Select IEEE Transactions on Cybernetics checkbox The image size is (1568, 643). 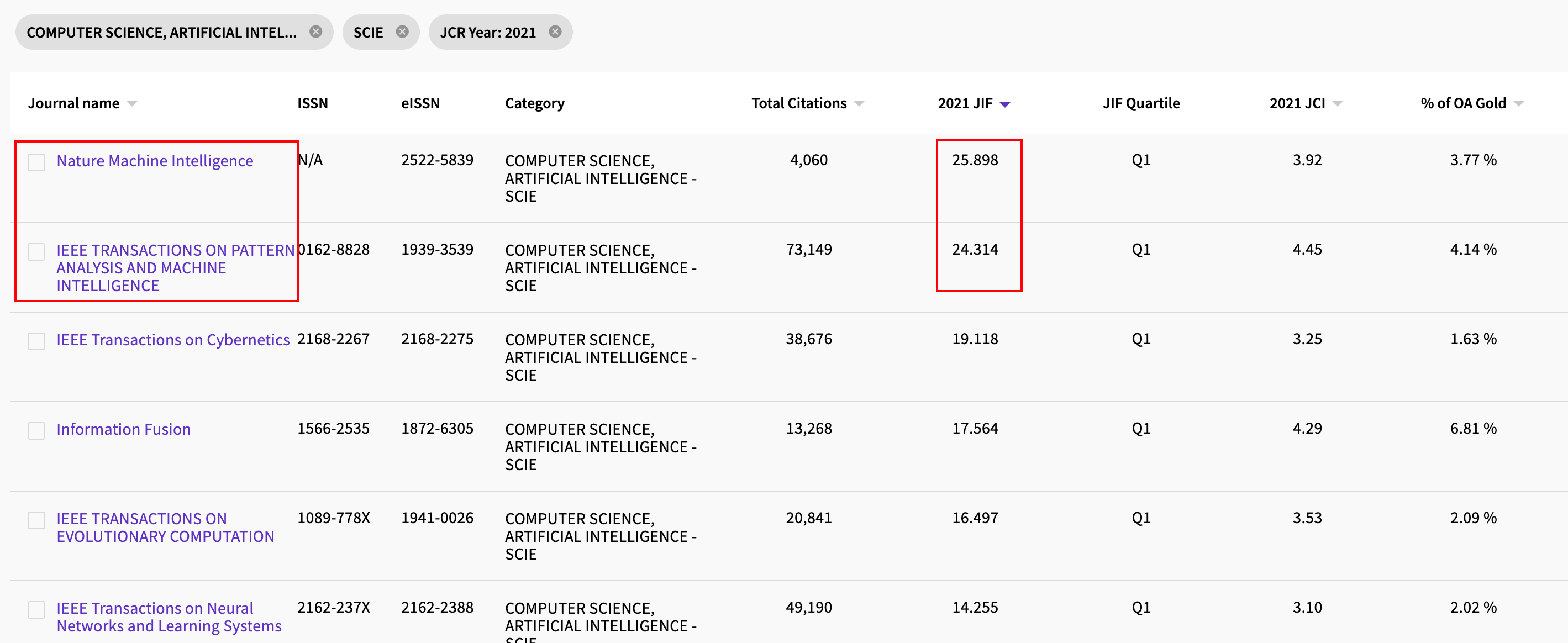(x=36, y=341)
